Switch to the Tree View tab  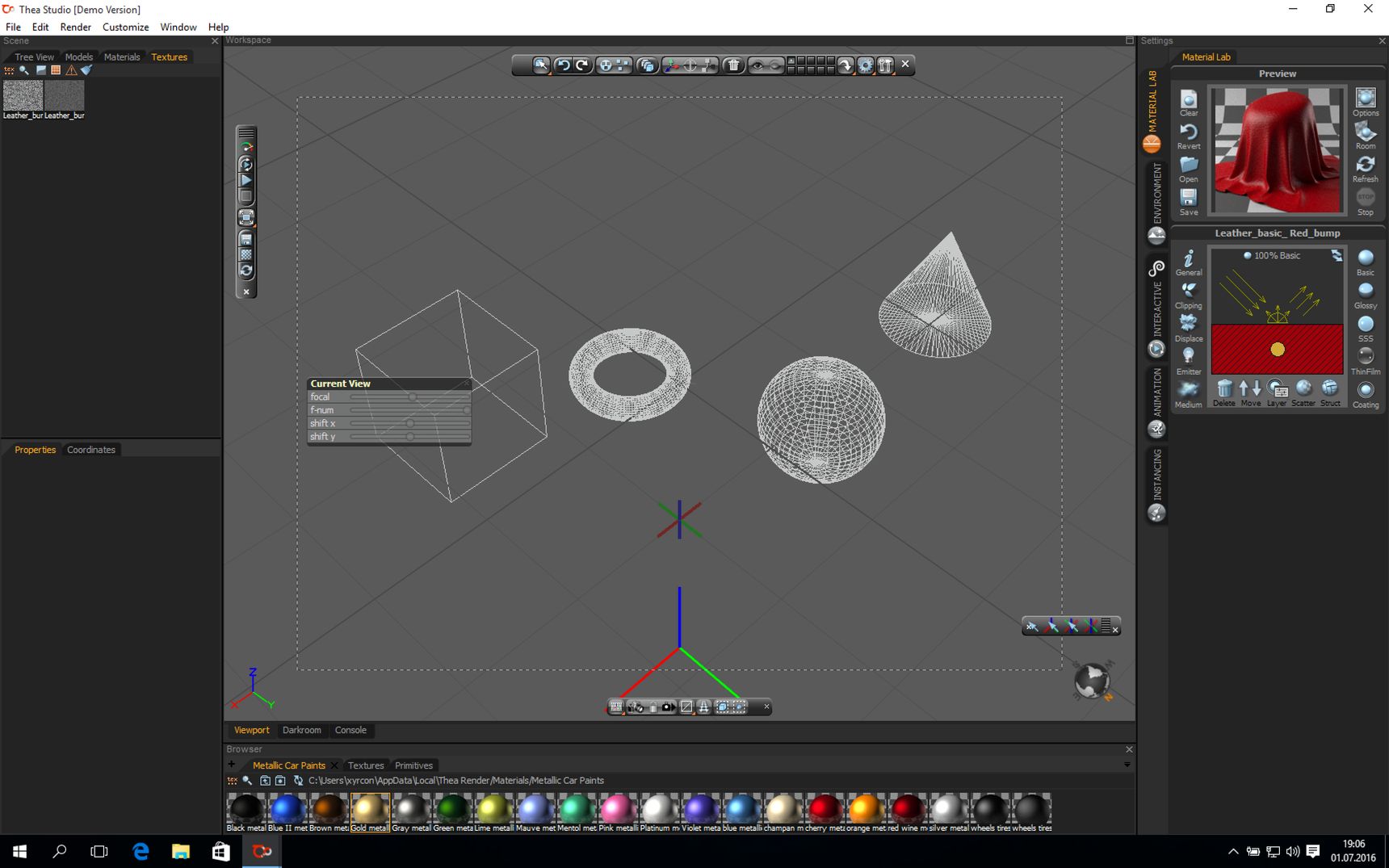coord(34,57)
